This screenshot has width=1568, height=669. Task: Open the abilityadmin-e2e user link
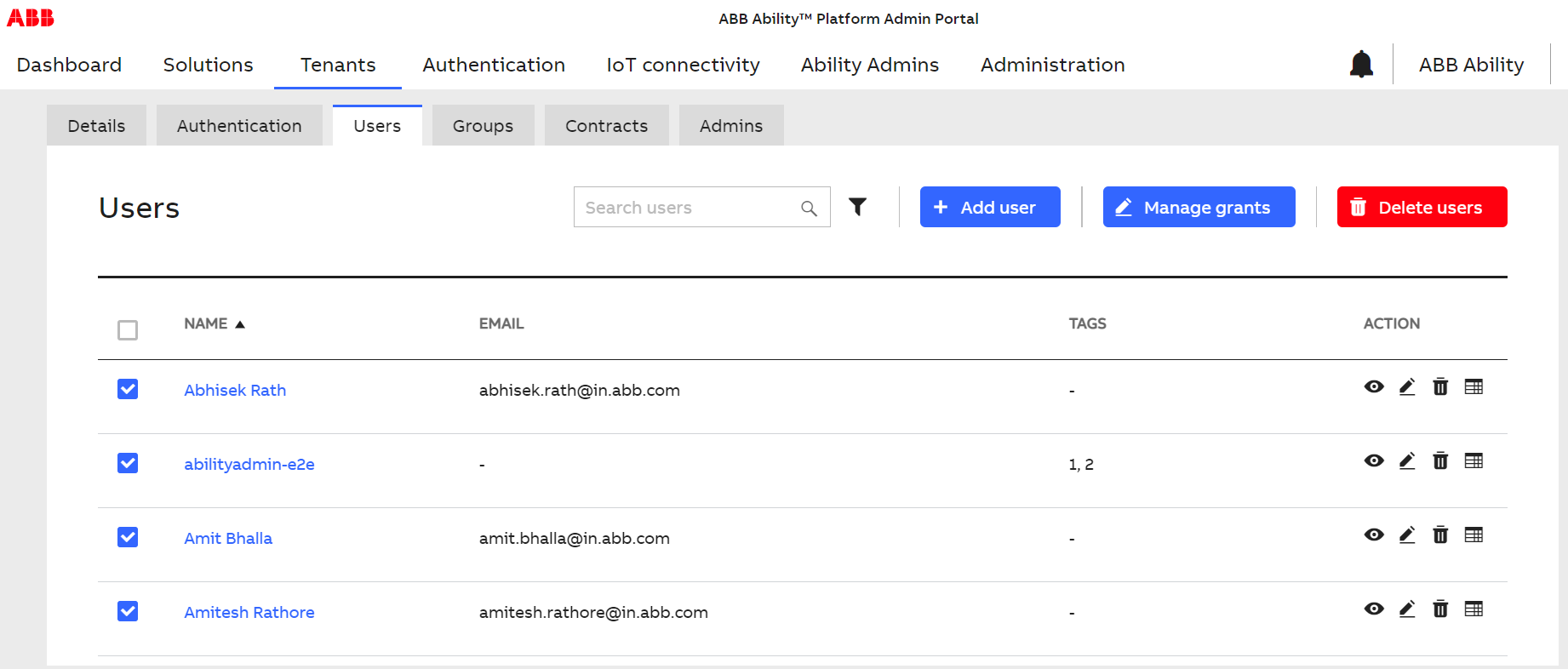249,464
